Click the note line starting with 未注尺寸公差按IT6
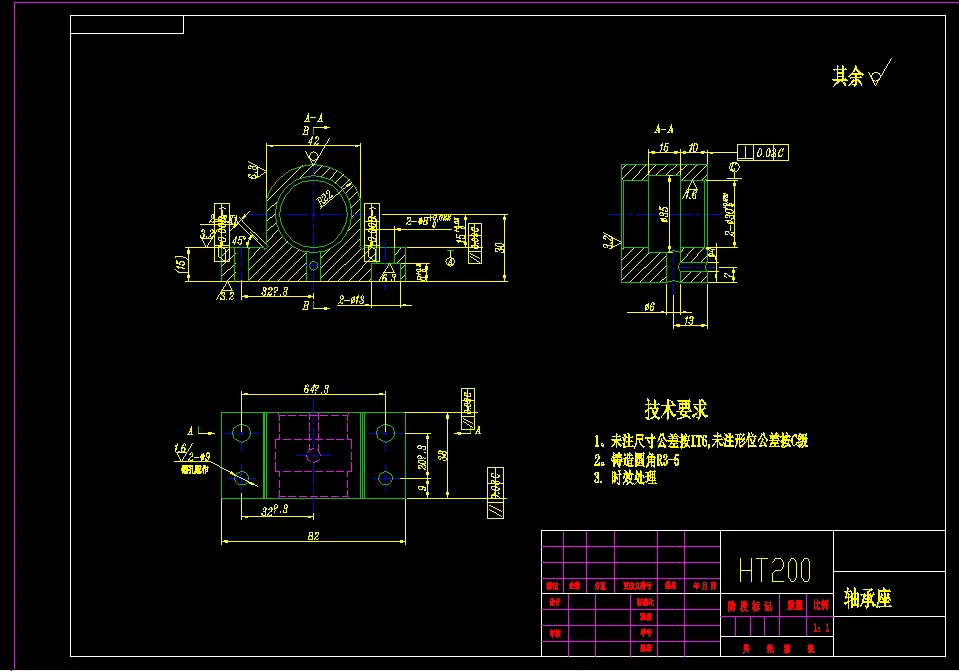 coord(701,441)
